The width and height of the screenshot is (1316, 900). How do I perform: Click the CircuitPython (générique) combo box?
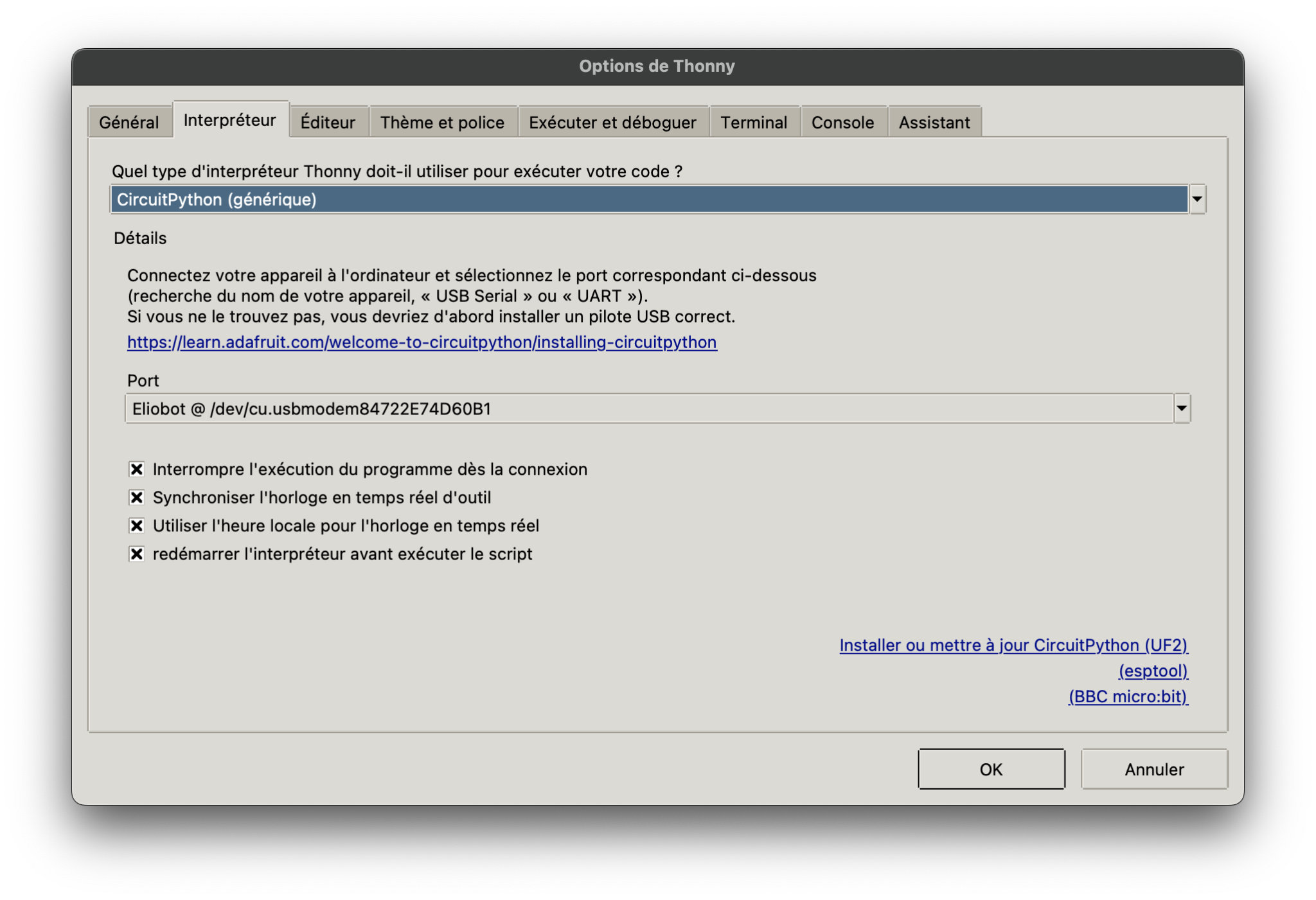(648, 199)
